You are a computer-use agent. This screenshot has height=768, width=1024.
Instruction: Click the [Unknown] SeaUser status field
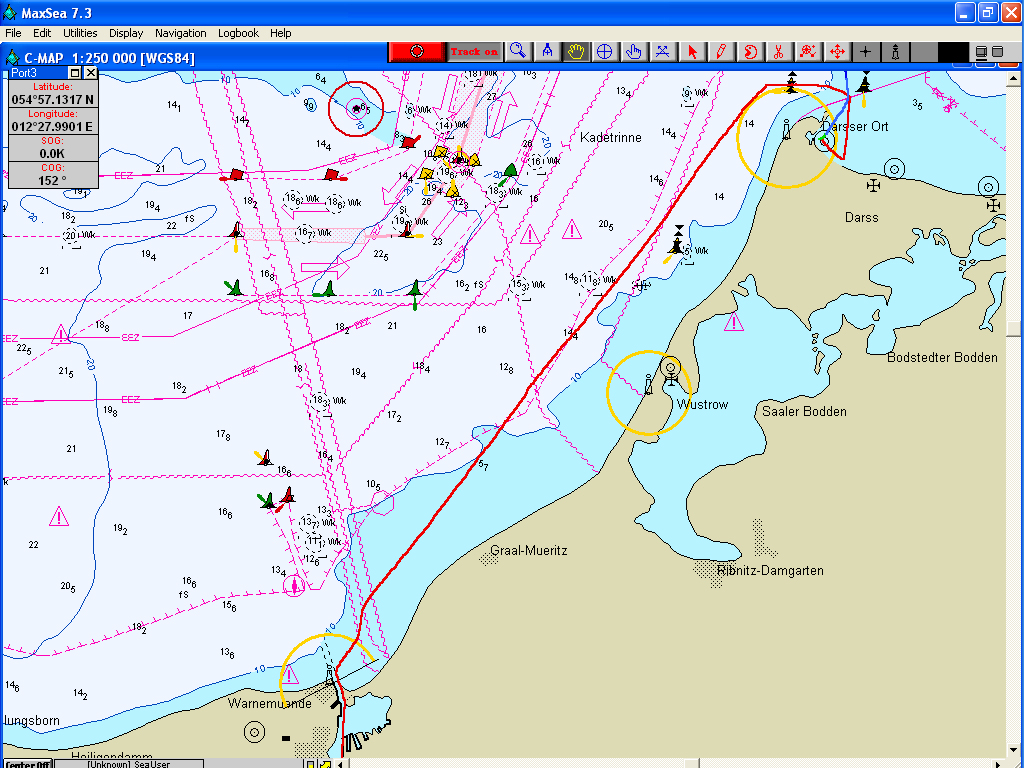[x=129, y=763]
